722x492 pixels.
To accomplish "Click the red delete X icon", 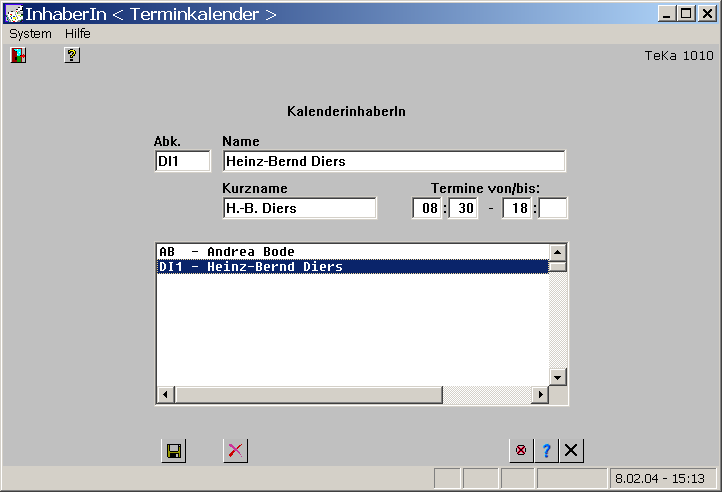I will click(235, 451).
